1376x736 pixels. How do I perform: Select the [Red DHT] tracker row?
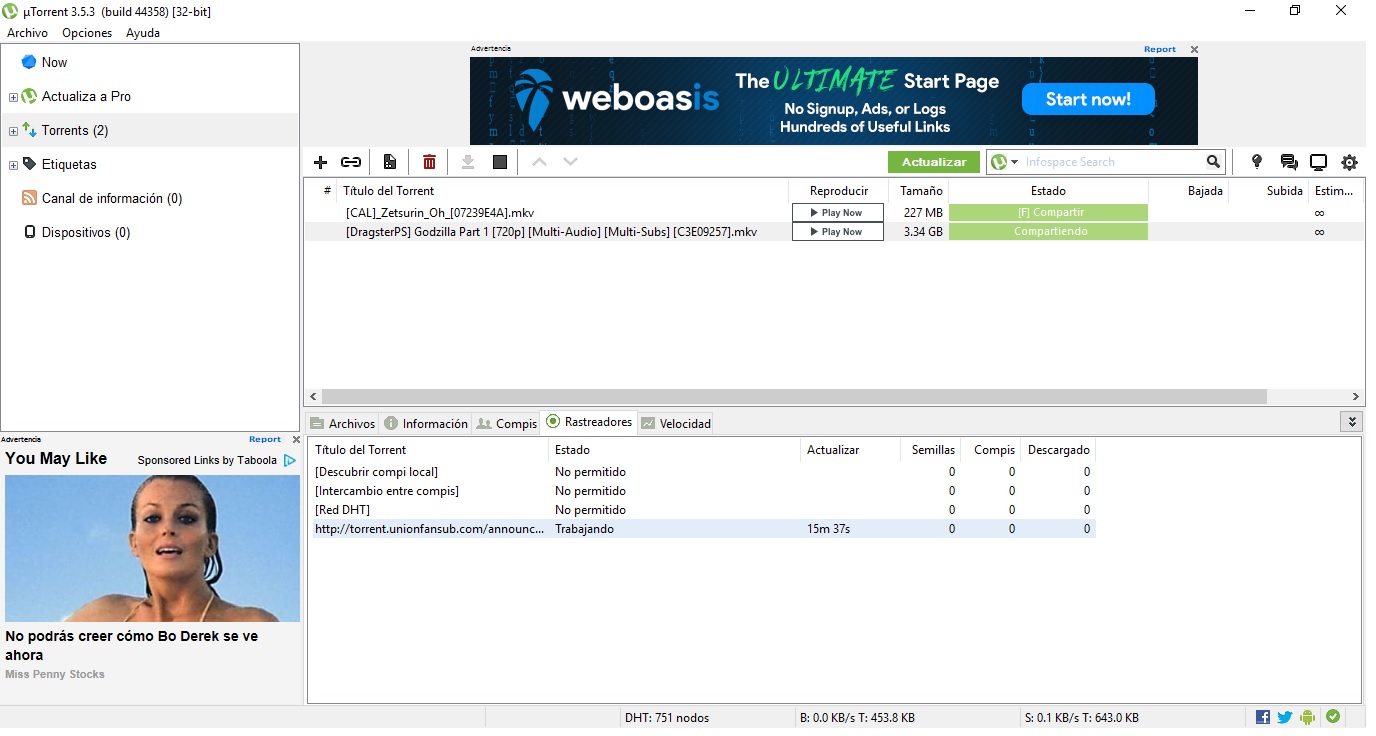click(704, 510)
